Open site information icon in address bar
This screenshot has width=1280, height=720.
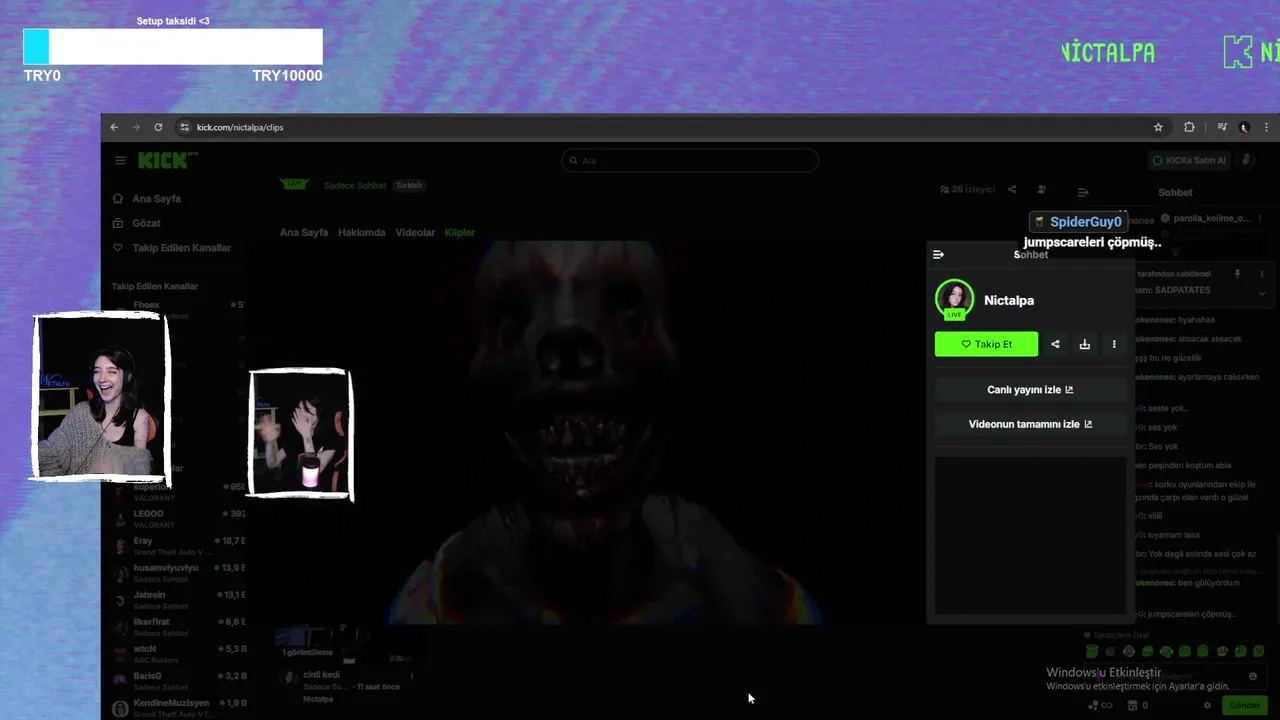184,127
